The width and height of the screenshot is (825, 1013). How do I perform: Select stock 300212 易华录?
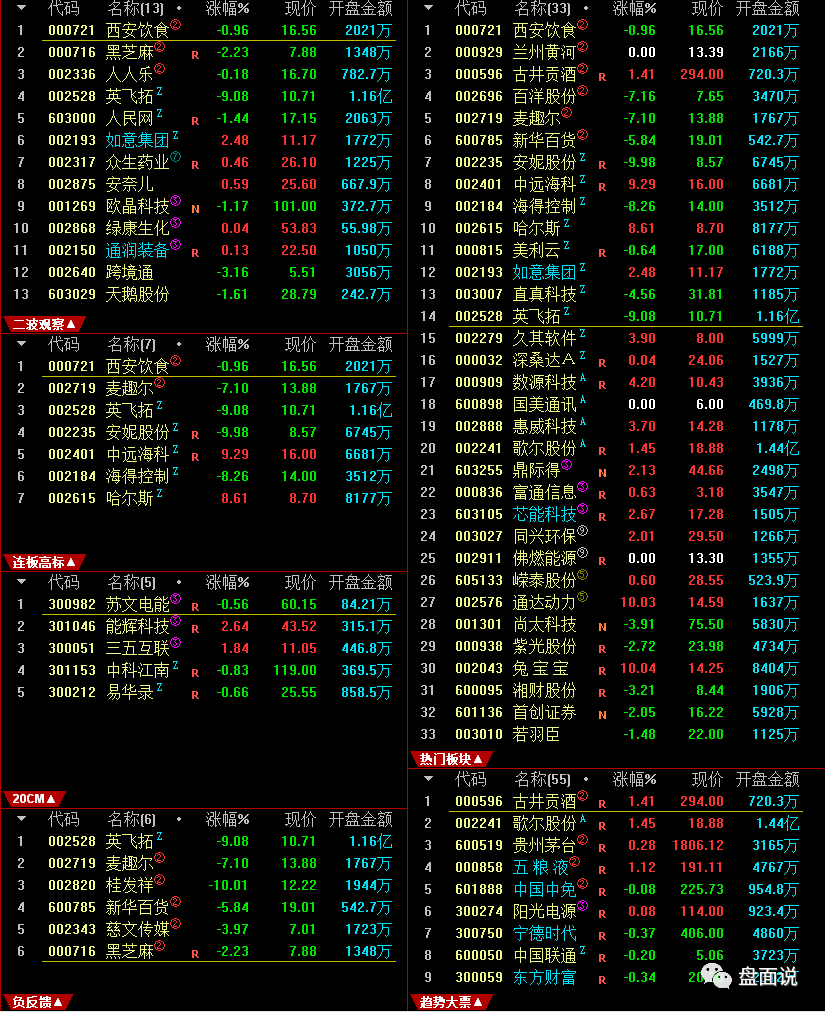coord(204,692)
